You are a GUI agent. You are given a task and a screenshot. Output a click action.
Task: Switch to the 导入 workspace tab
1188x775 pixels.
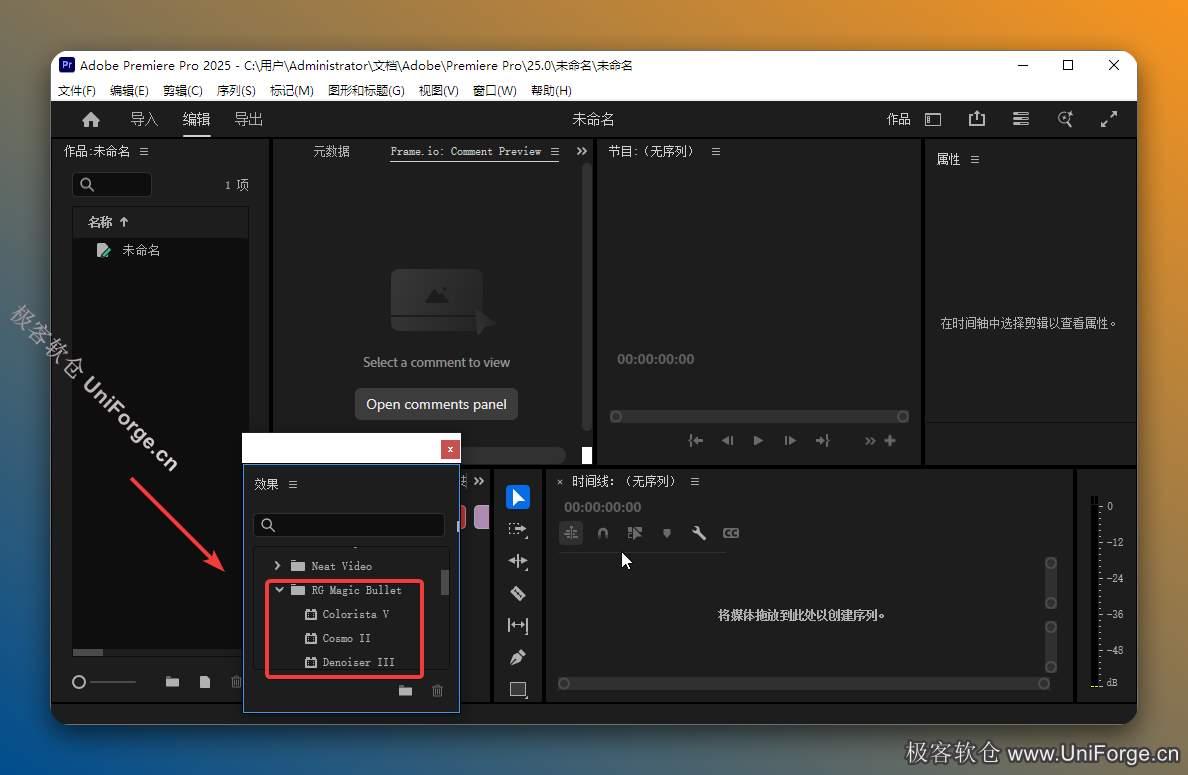144,119
